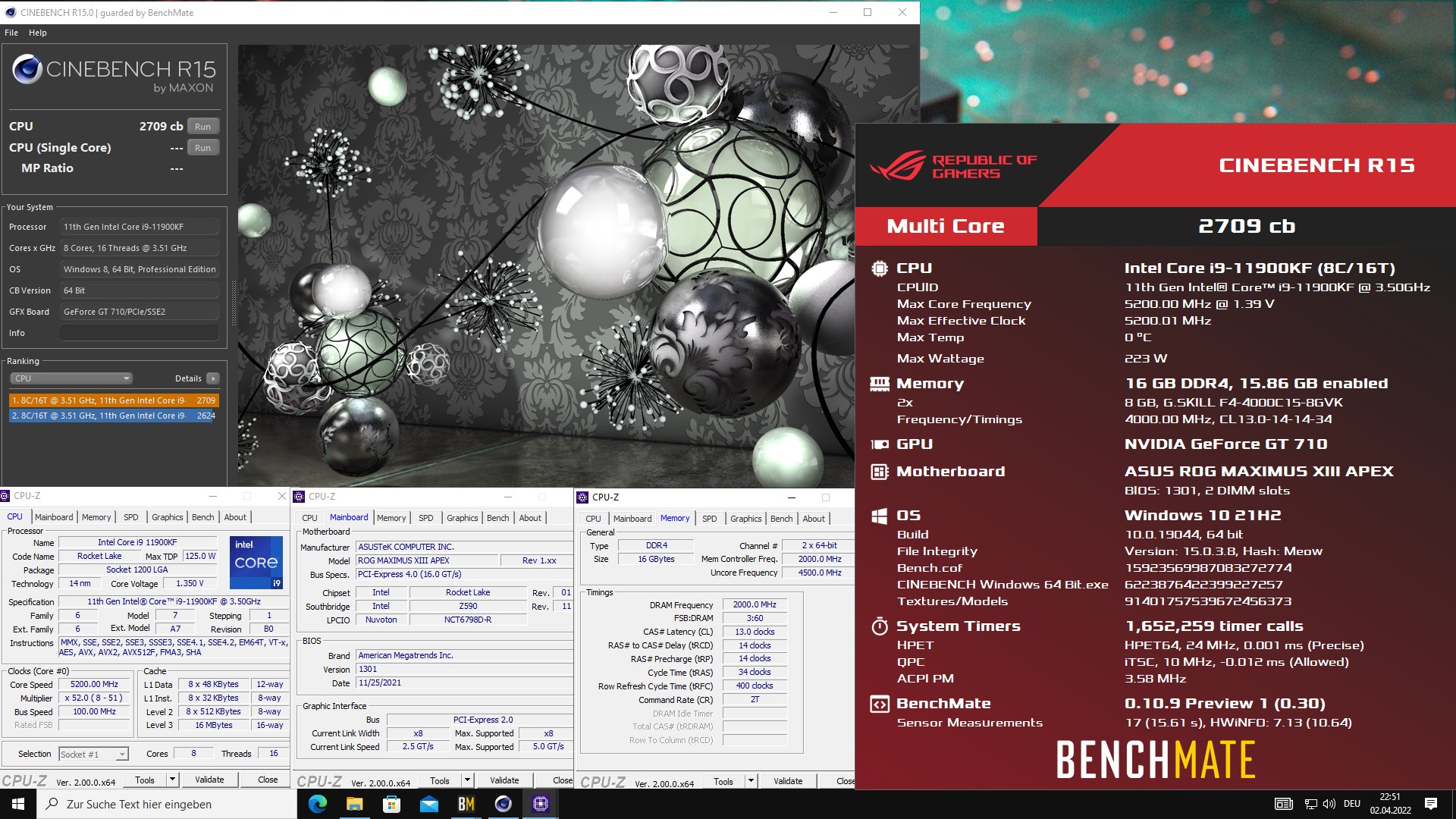Click the Core Speed value 5200.00 MHz
The height and width of the screenshot is (819, 1456).
coord(94,684)
